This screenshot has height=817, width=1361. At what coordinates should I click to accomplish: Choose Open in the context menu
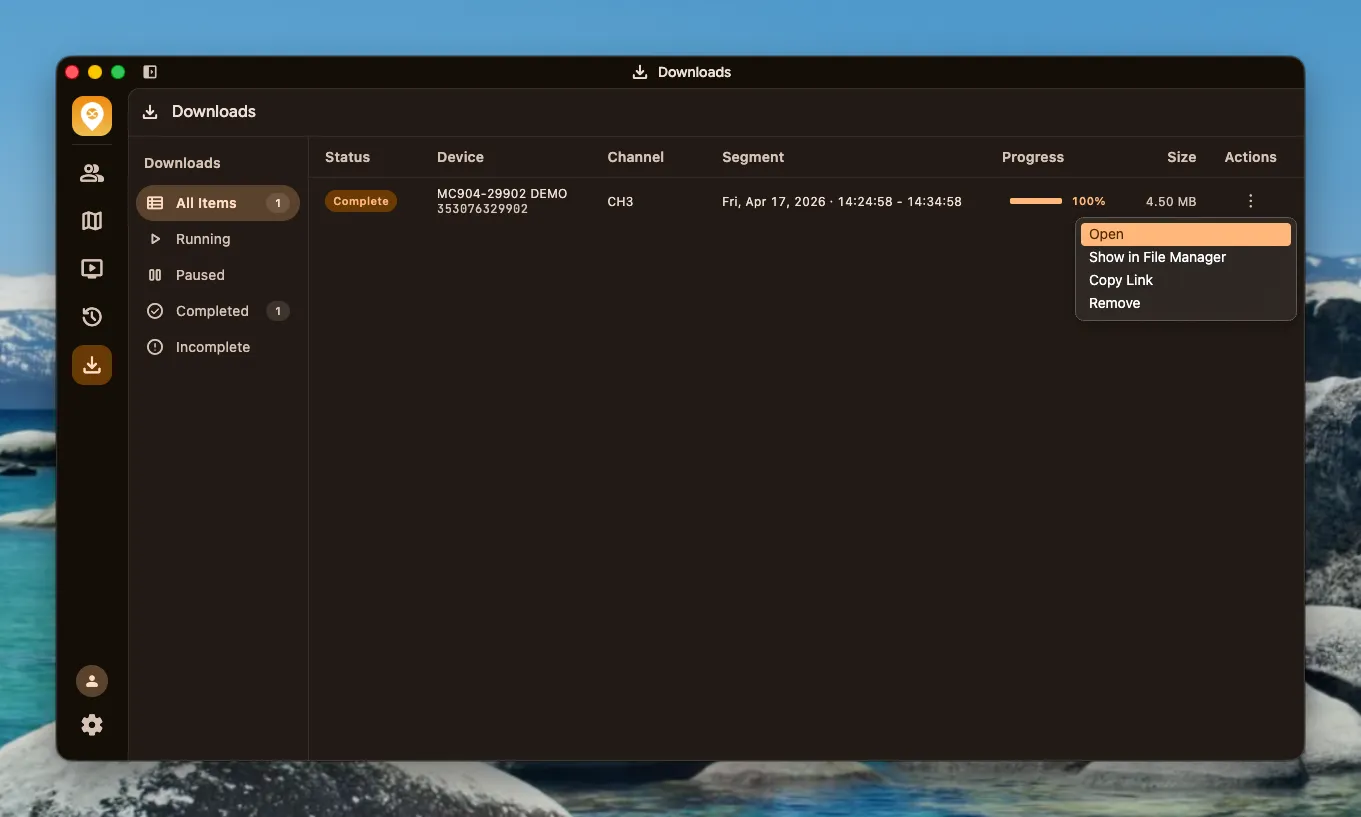(x=1186, y=234)
